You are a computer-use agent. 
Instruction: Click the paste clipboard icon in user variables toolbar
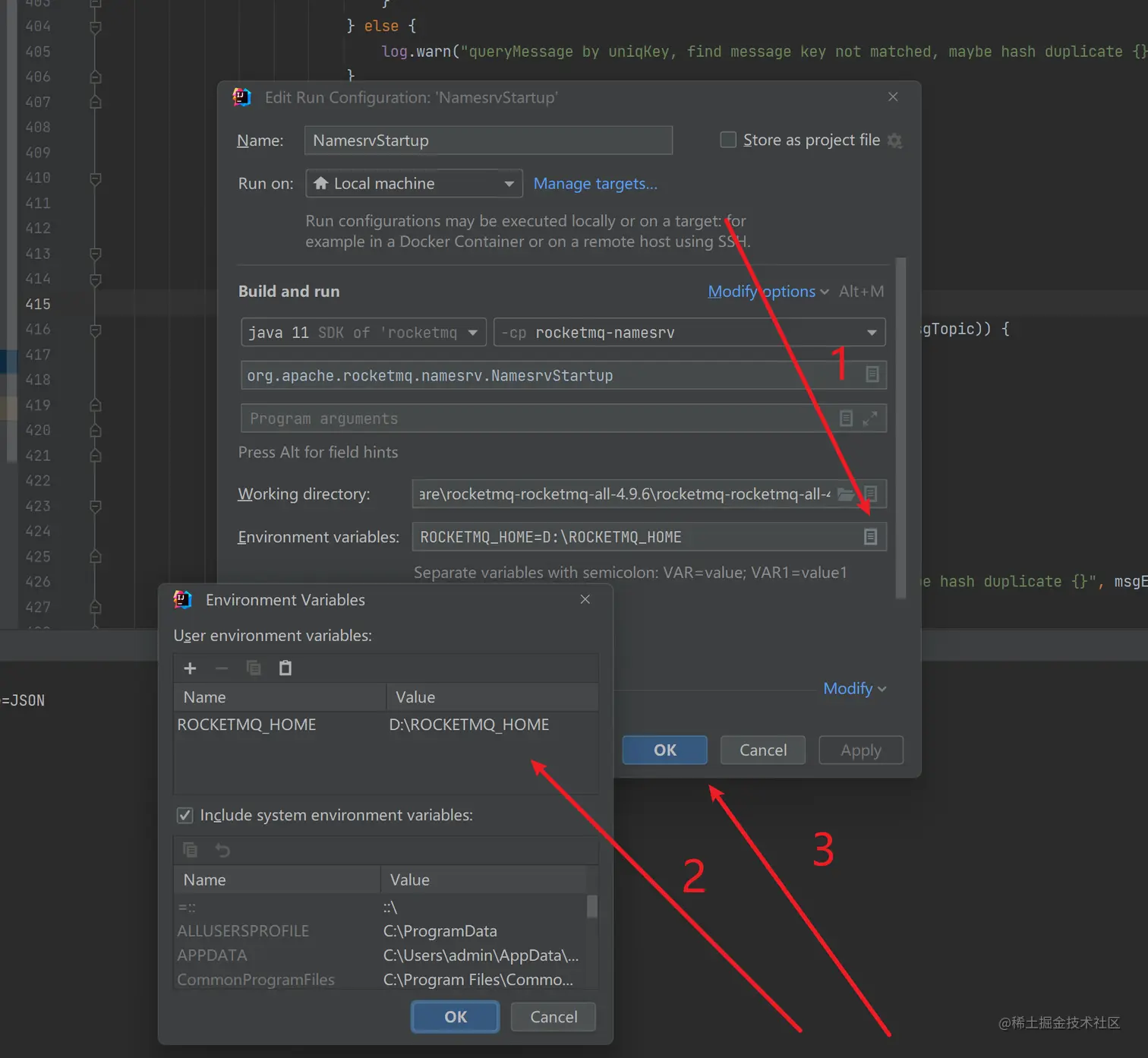(285, 668)
